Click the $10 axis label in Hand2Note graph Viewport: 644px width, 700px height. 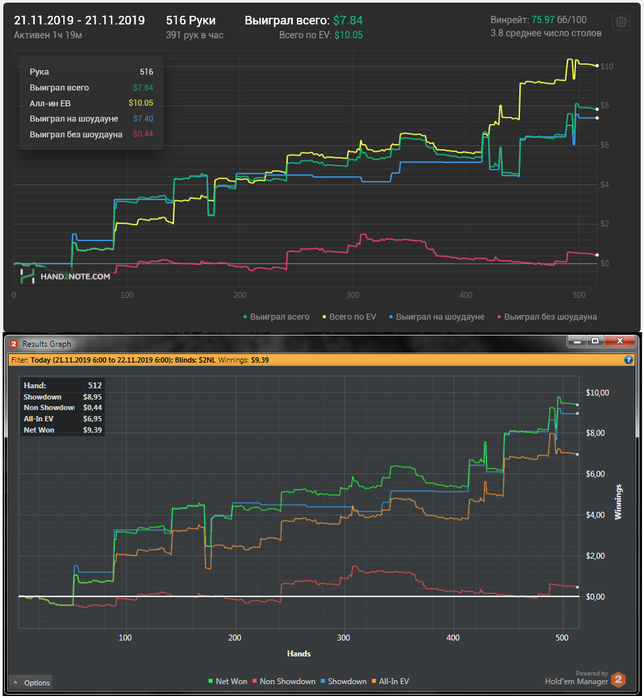coord(607,67)
